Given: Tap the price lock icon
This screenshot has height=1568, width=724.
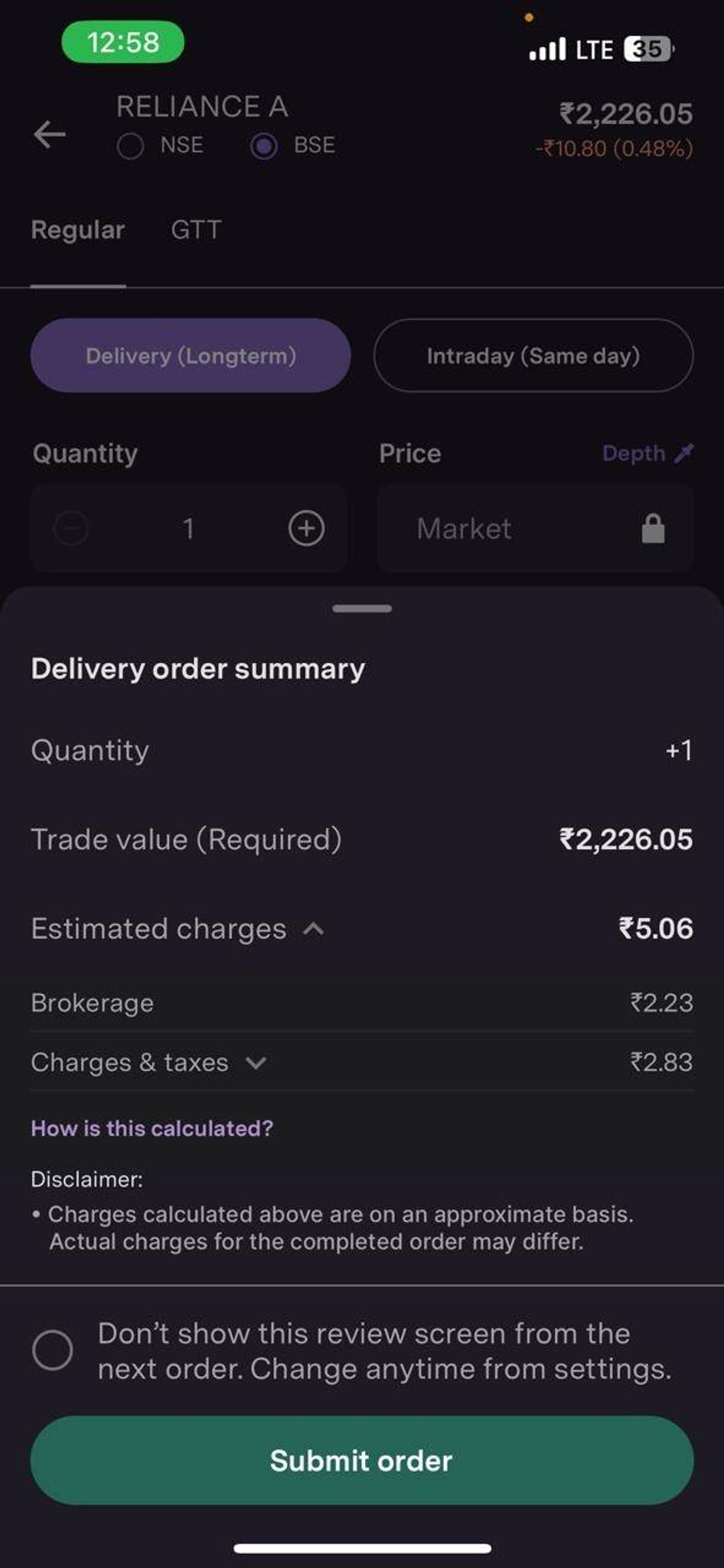Looking at the screenshot, I should [x=653, y=528].
